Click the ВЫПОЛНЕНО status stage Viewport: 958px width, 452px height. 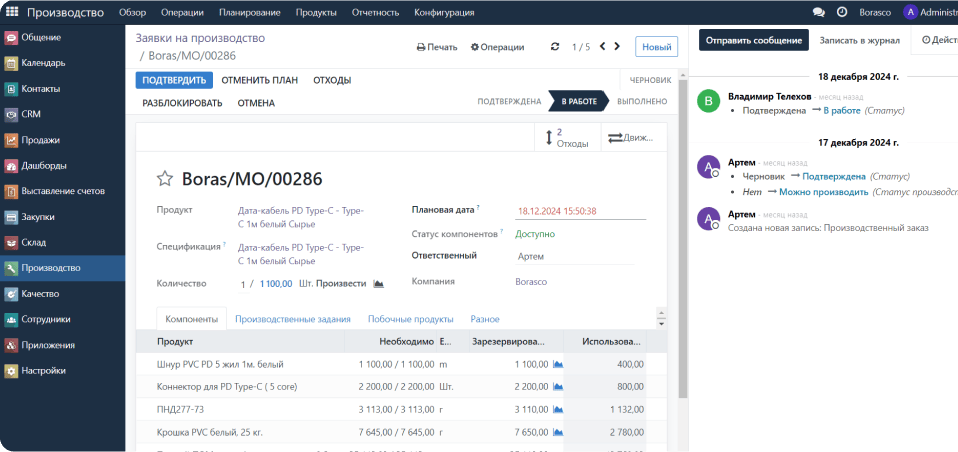pos(642,102)
